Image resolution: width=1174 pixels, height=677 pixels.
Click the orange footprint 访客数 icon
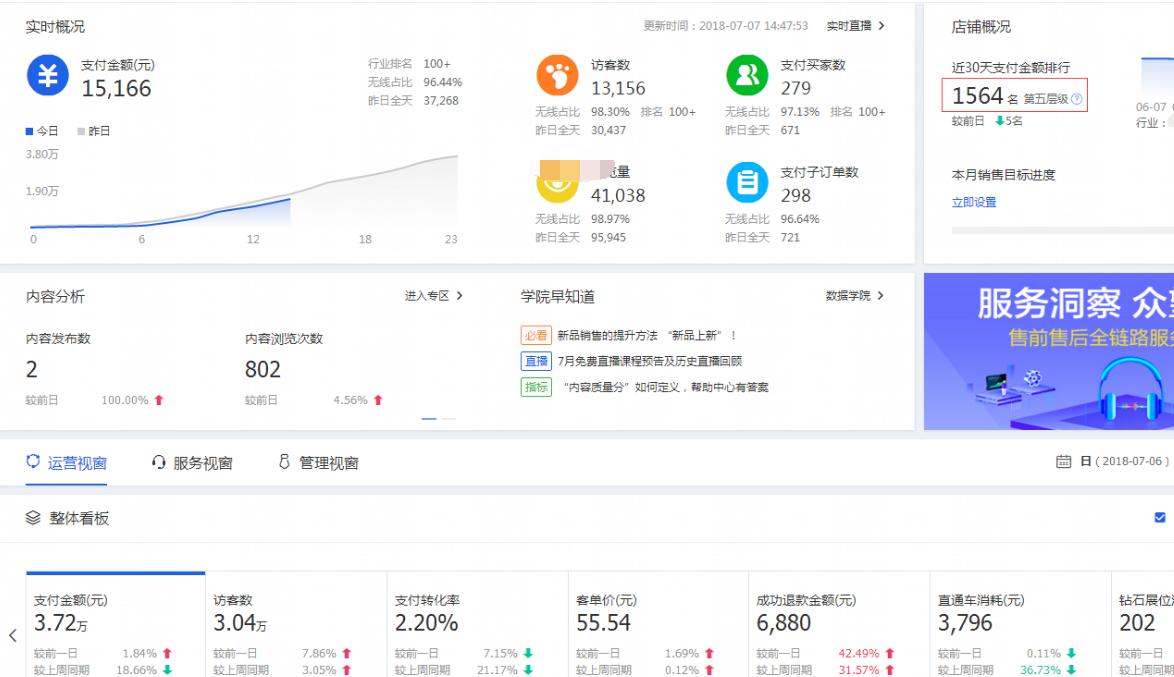tap(558, 73)
